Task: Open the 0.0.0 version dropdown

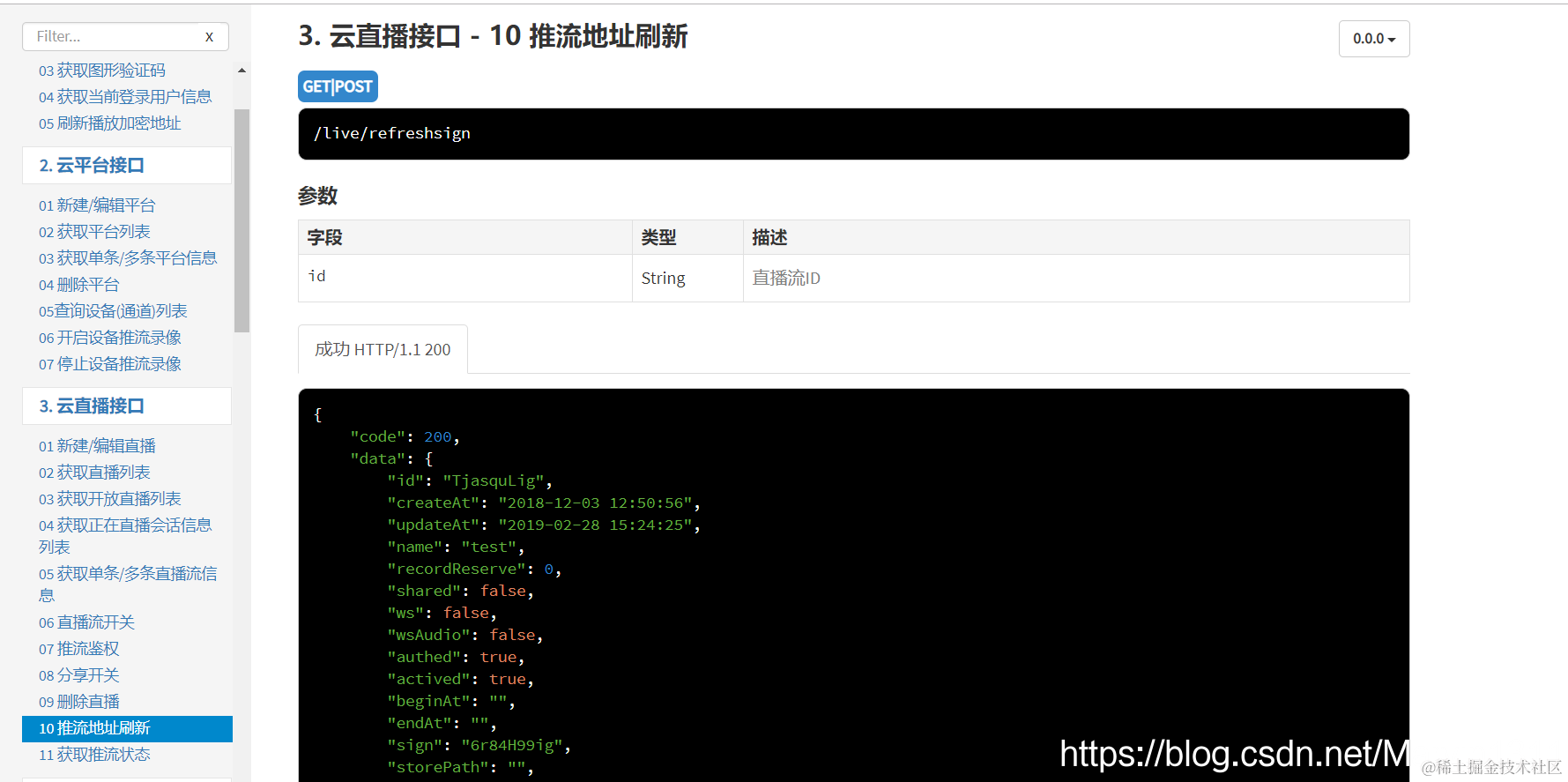Action: pos(1374,39)
